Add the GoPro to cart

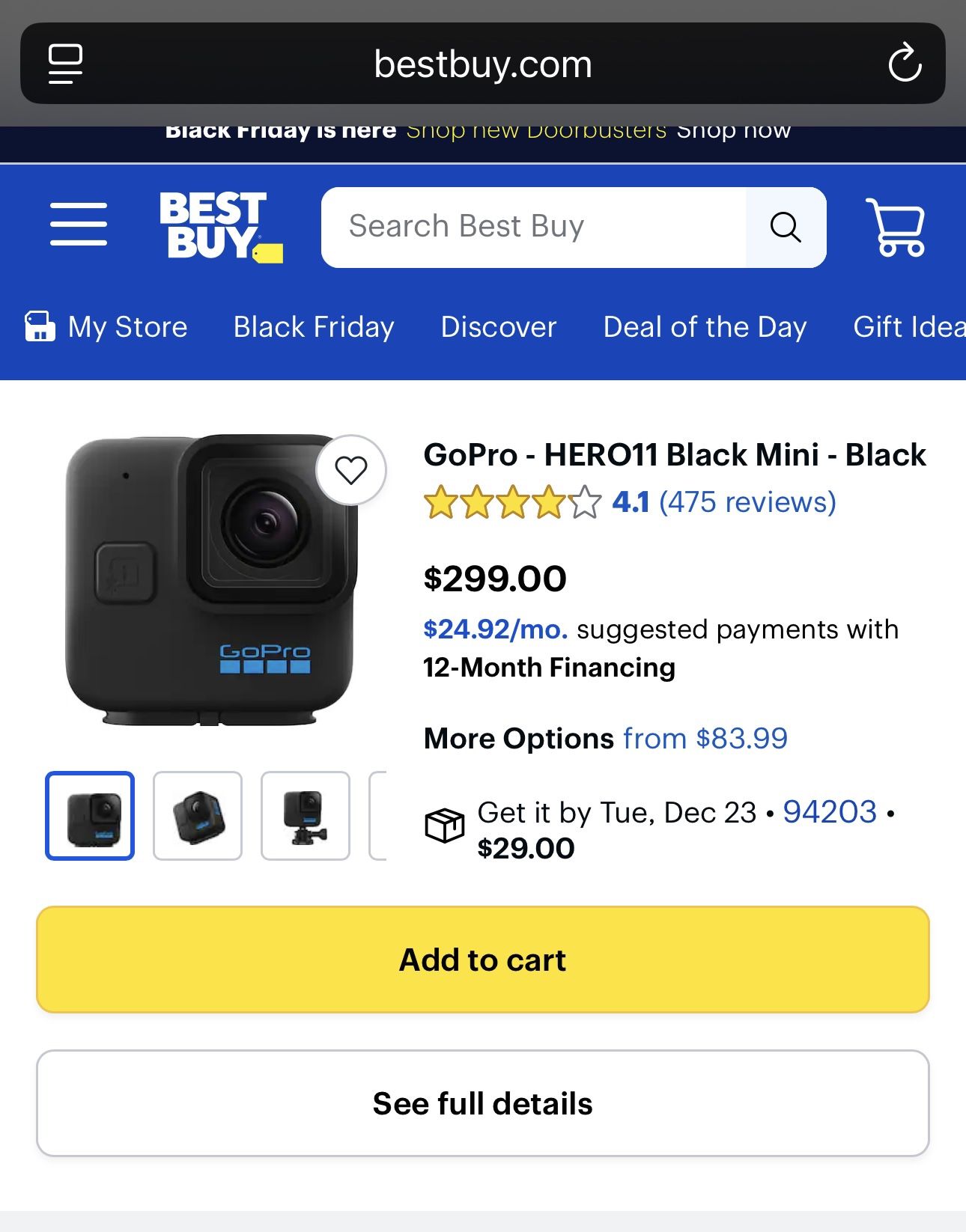point(483,959)
